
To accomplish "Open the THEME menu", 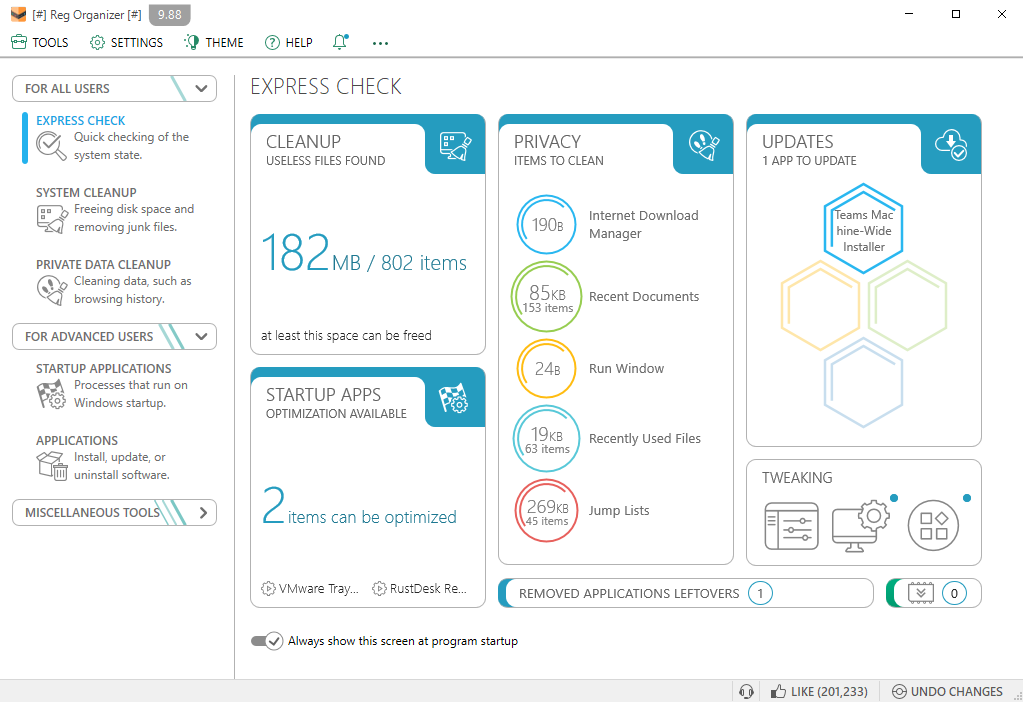I will pos(214,42).
